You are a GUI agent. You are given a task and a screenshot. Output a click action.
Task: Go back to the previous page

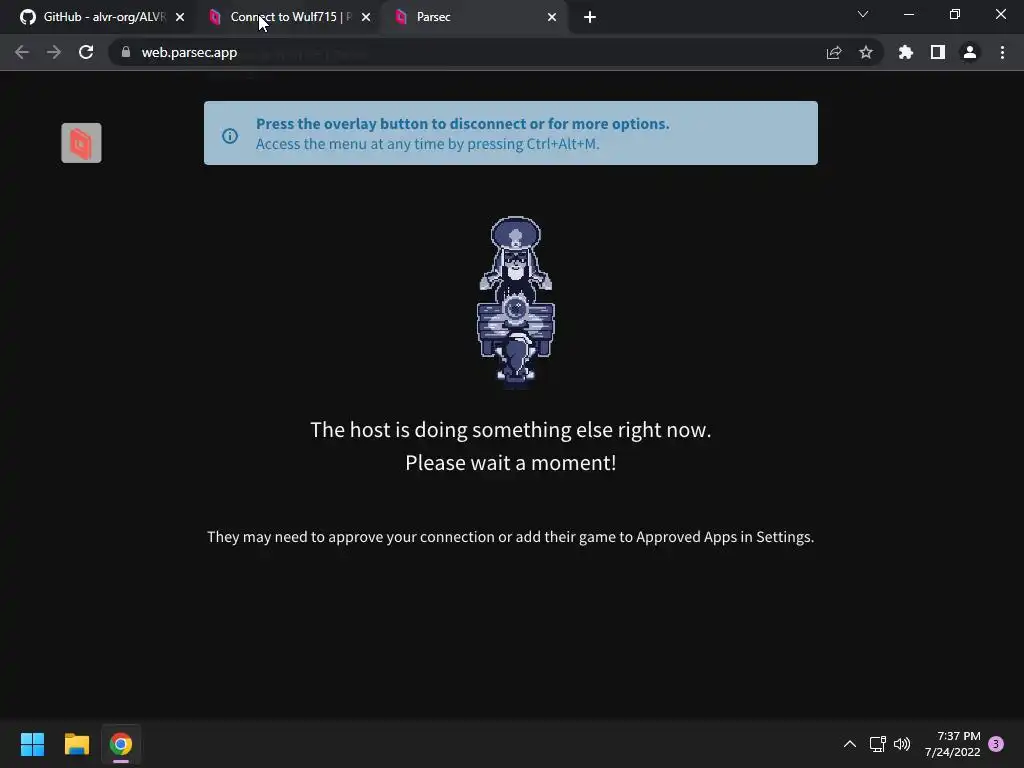(22, 52)
